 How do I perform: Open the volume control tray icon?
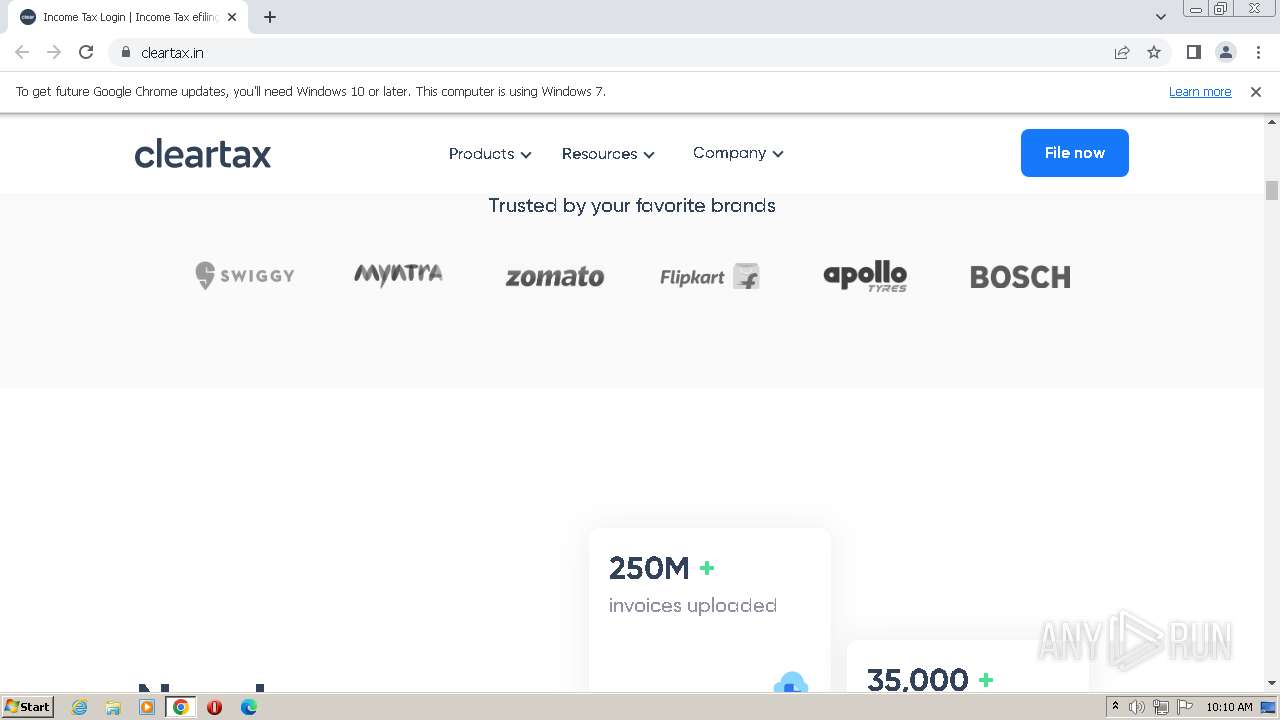tap(1137, 707)
